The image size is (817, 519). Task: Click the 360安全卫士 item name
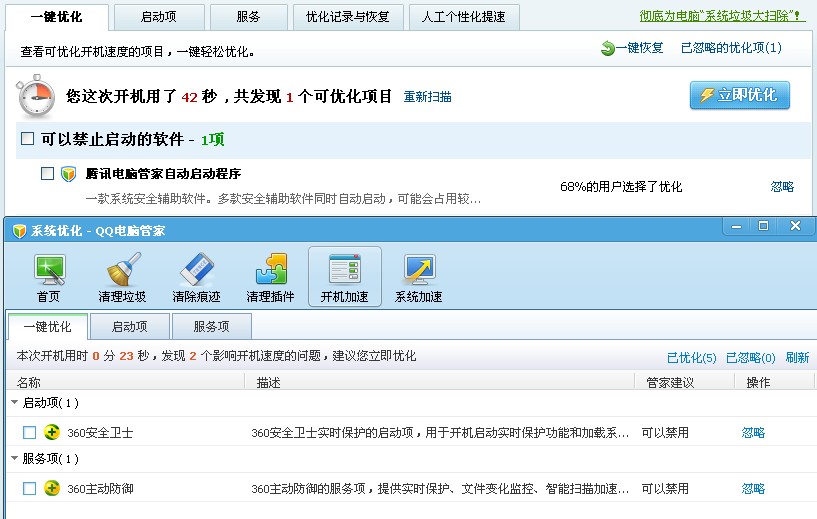coord(100,432)
